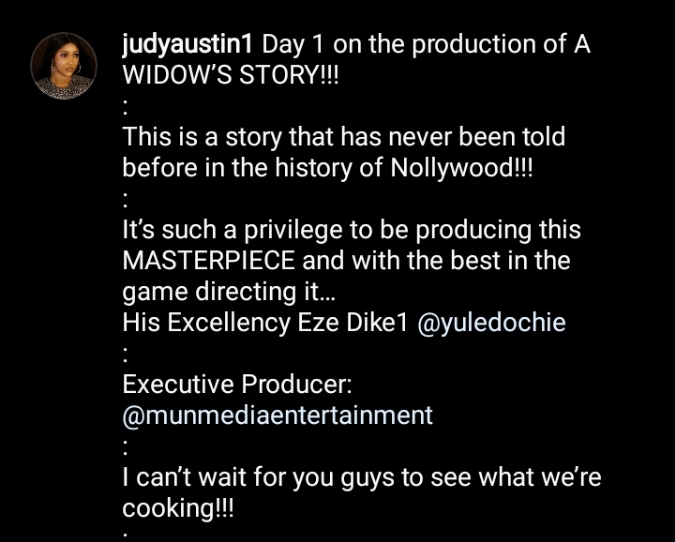Click the "WIDOW'S STORY!!!" title text
Screen dimensions: 675x542
(230, 76)
